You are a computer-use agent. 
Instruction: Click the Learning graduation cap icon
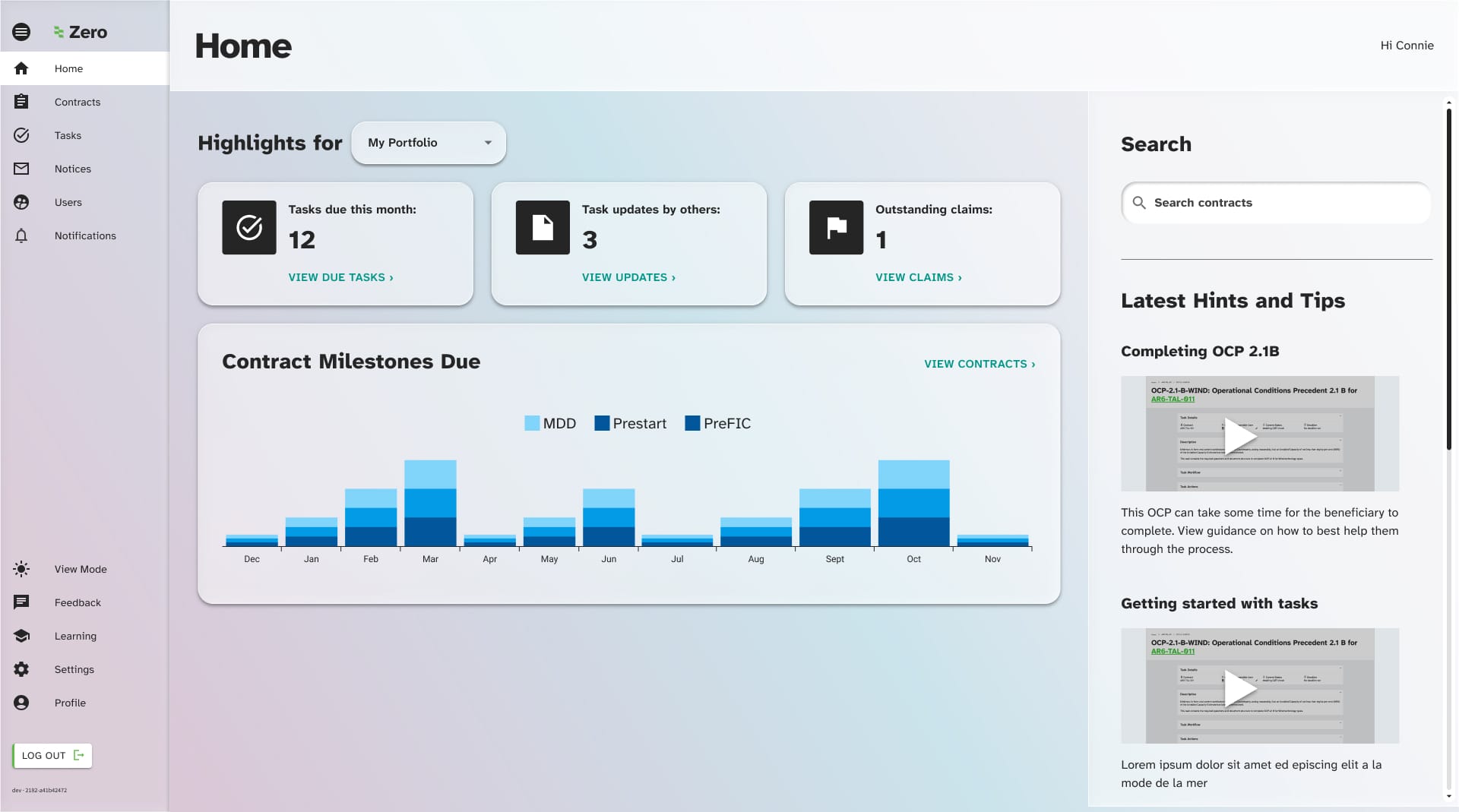click(21, 636)
